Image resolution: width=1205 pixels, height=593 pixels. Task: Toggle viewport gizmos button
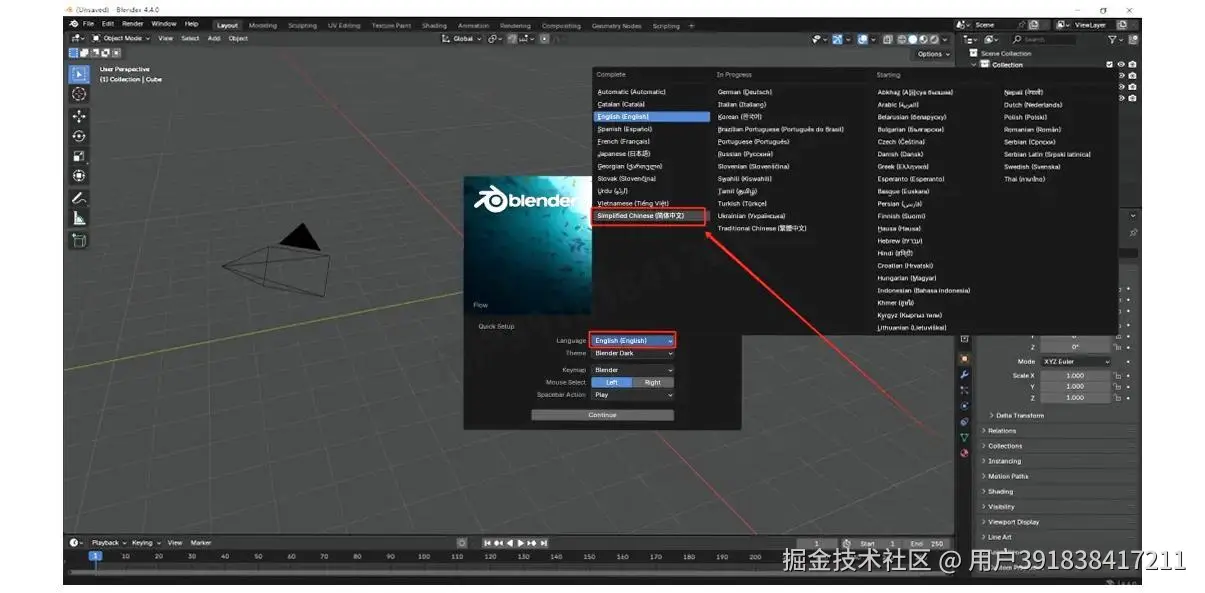pyautogui.click(x=837, y=39)
